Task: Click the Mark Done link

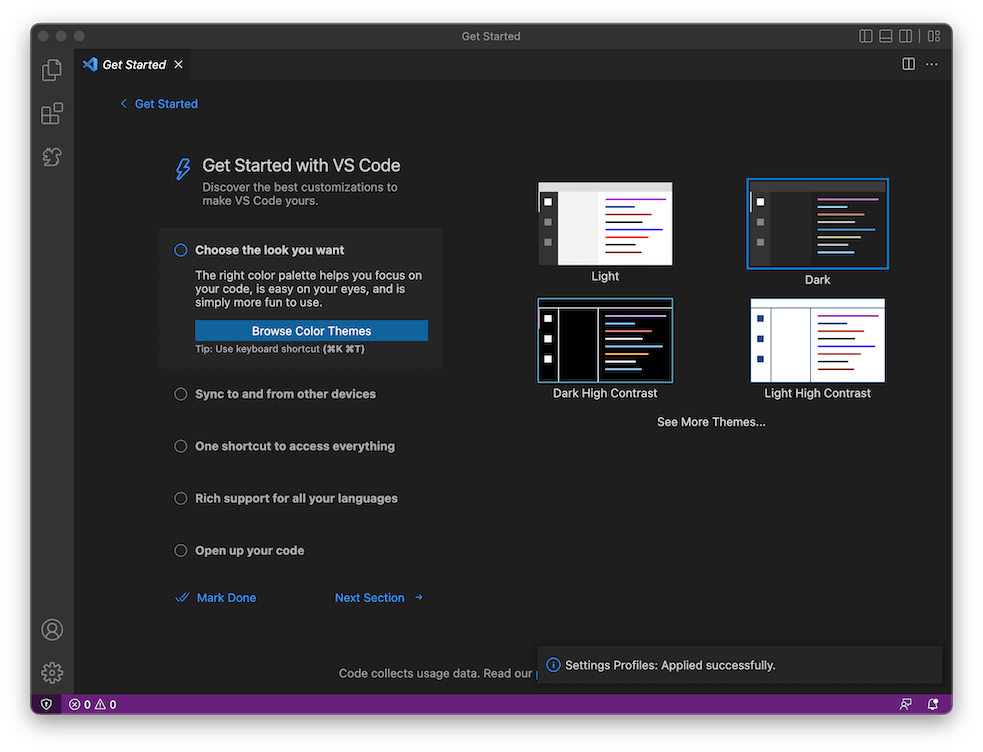Action: point(226,597)
